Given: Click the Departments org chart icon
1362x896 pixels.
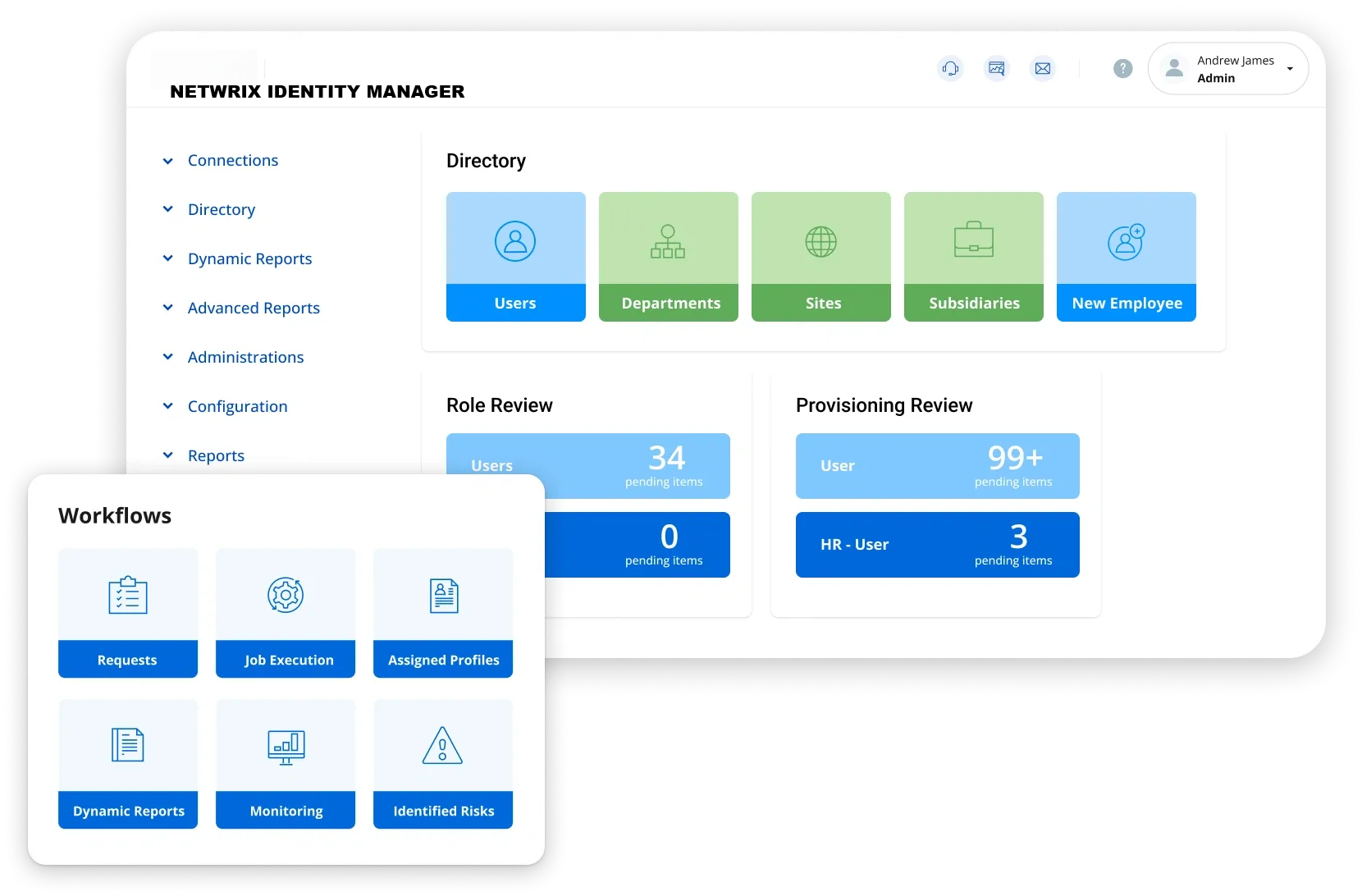Looking at the screenshot, I should (x=668, y=241).
